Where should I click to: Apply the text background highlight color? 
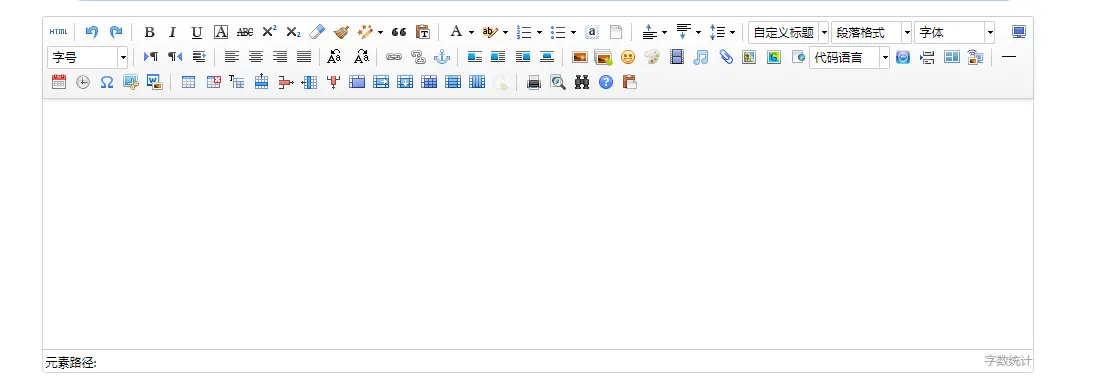click(x=491, y=32)
